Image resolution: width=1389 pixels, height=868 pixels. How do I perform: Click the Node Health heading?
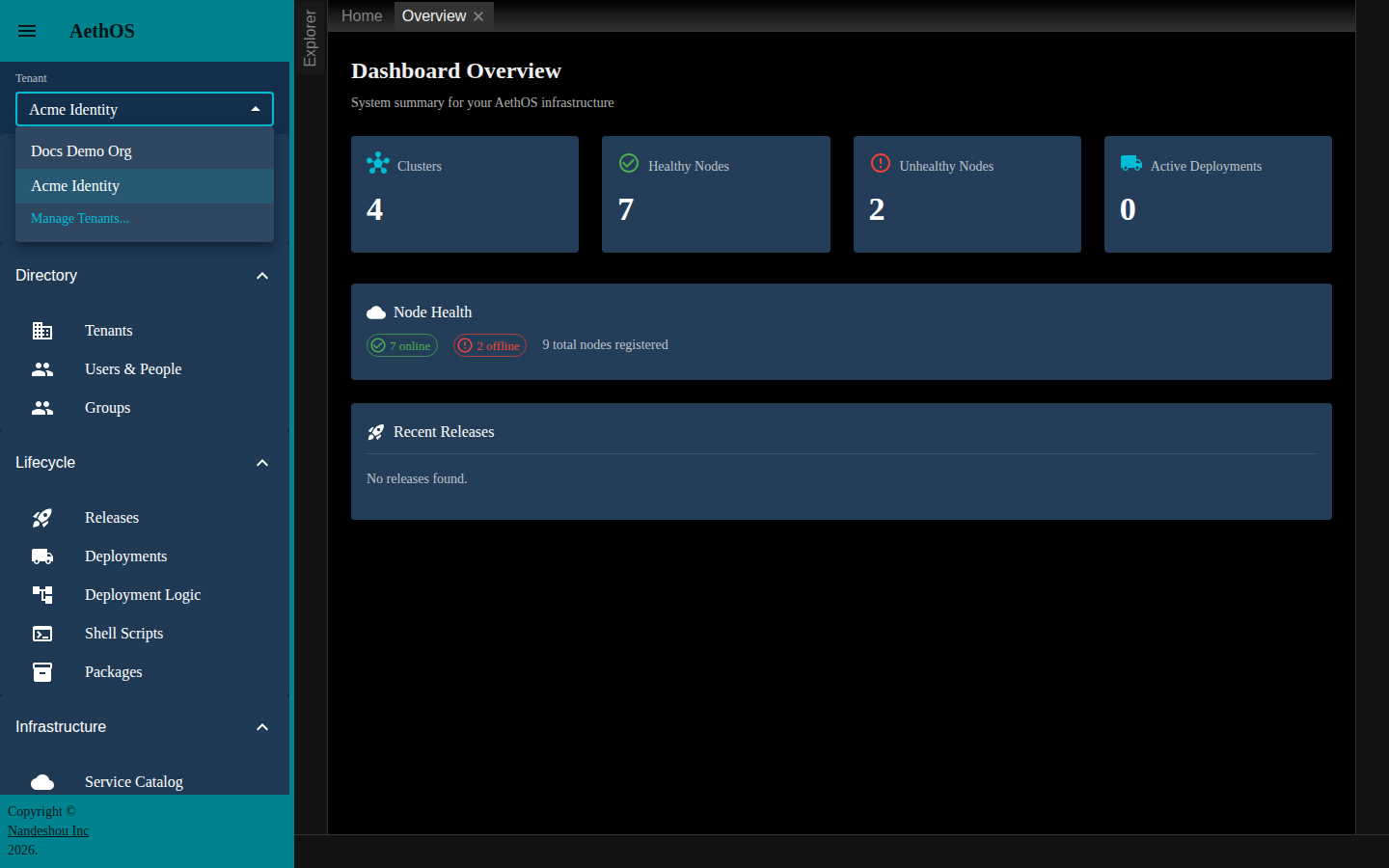coord(433,312)
